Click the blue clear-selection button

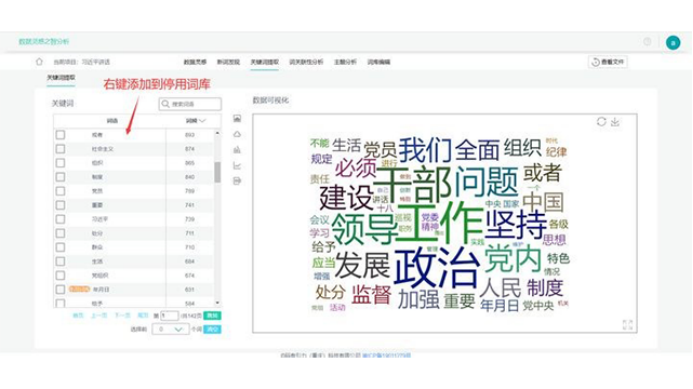pyautogui.click(x=212, y=329)
